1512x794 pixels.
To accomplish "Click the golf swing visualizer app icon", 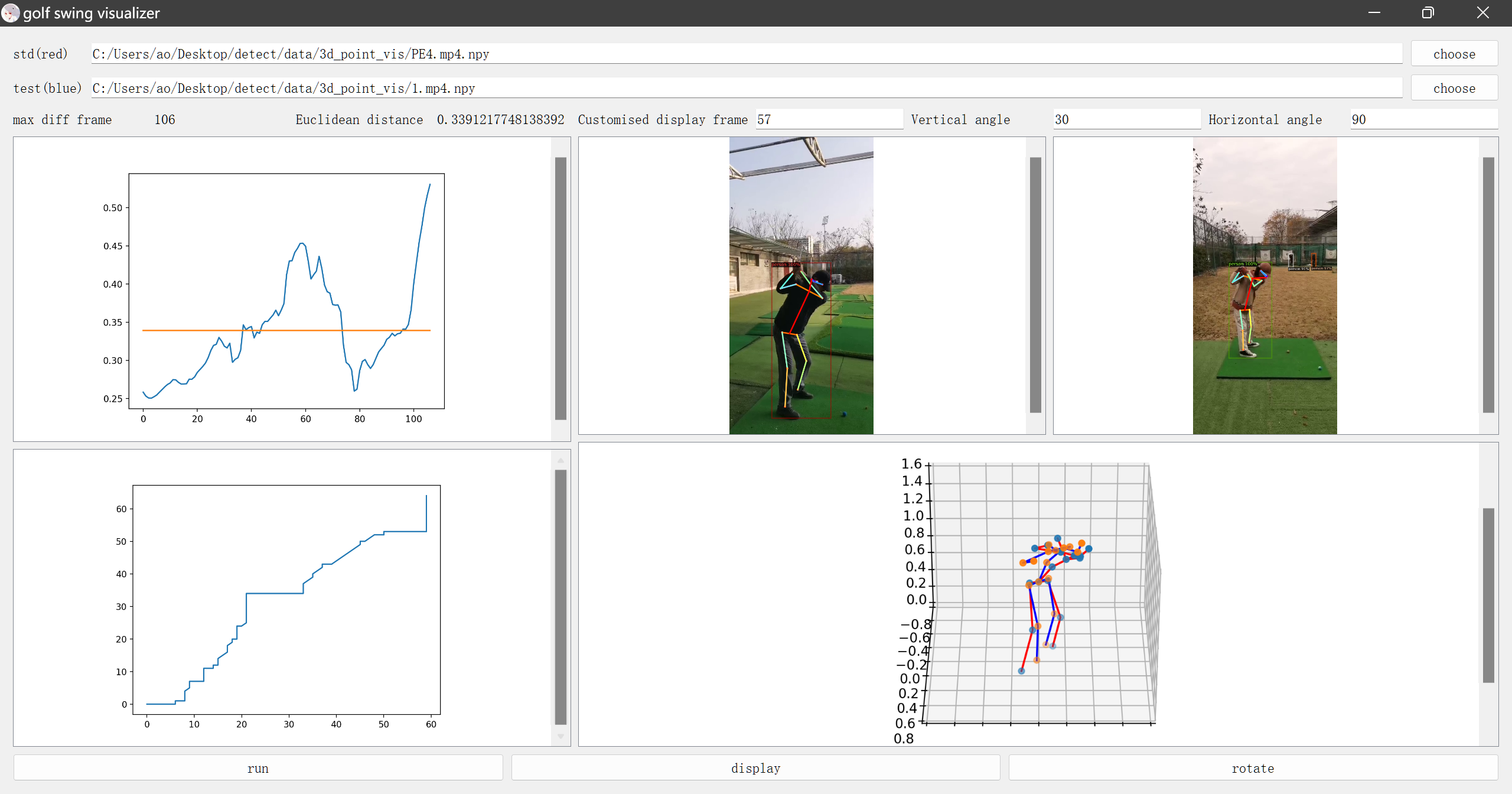I will pyautogui.click(x=11, y=13).
